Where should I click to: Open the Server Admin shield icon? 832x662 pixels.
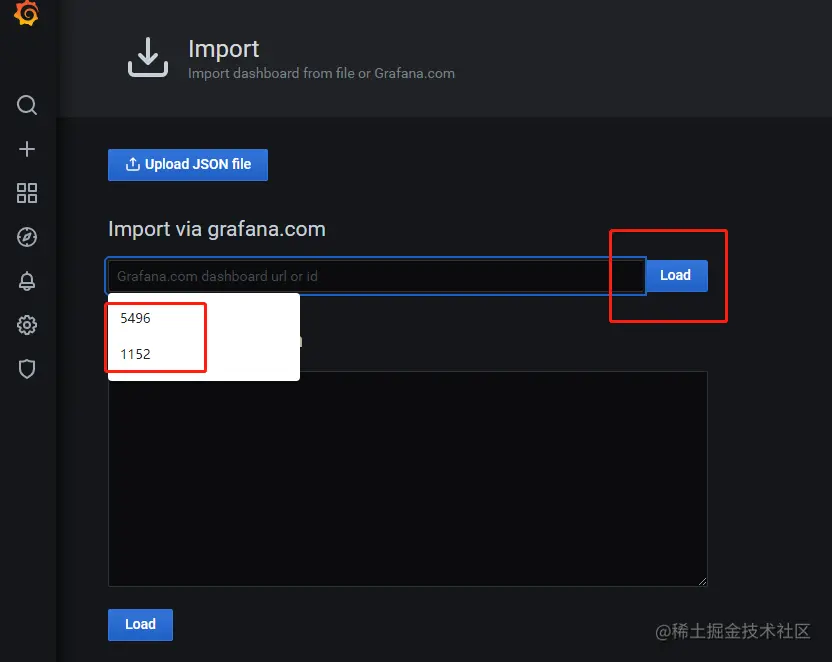27,369
